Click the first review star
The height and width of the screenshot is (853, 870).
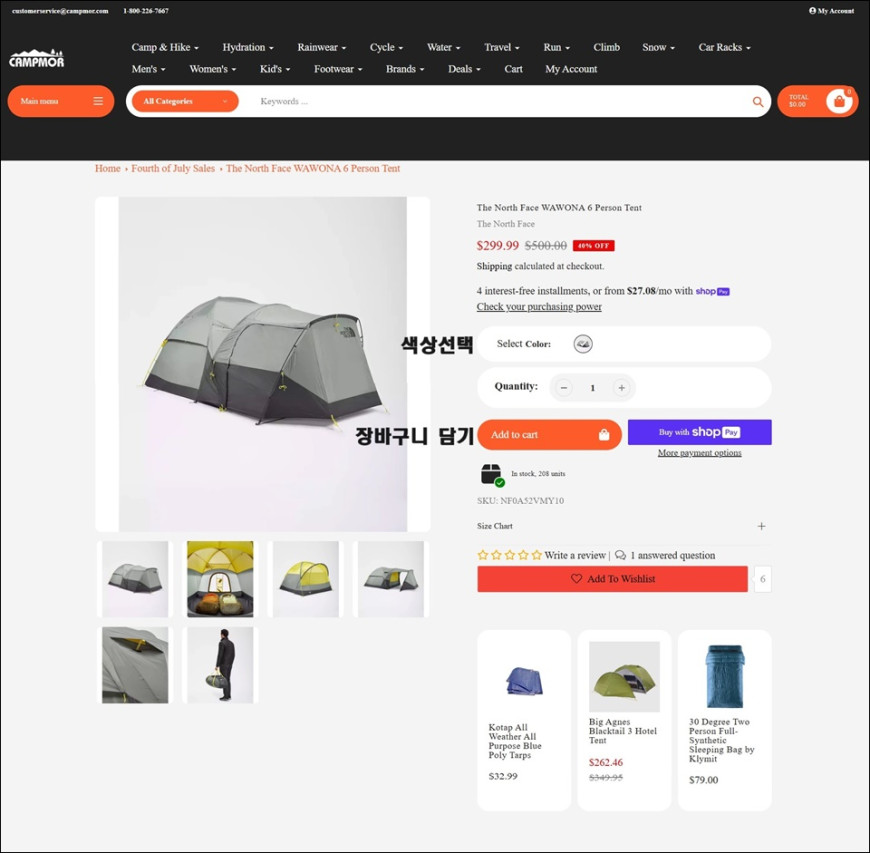click(483, 555)
